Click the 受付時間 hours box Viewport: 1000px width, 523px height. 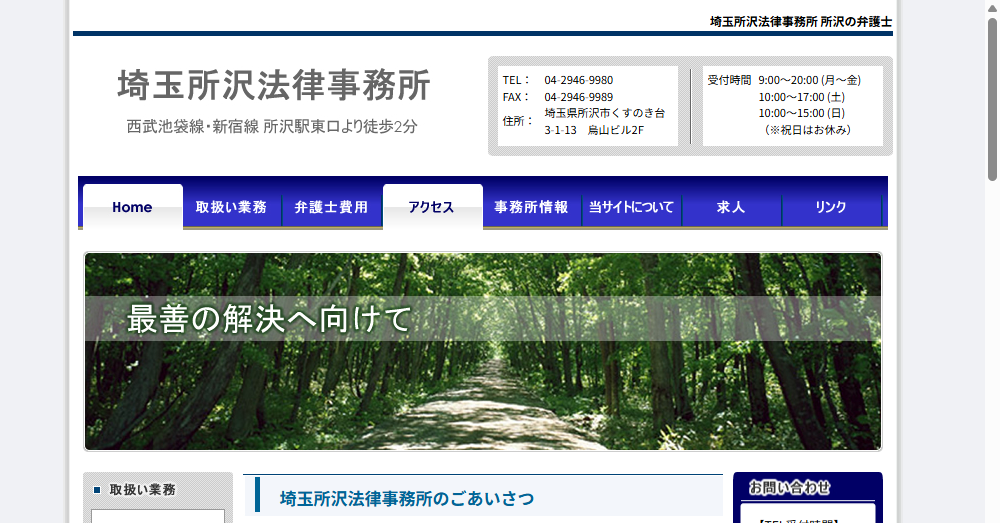point(792,105)
